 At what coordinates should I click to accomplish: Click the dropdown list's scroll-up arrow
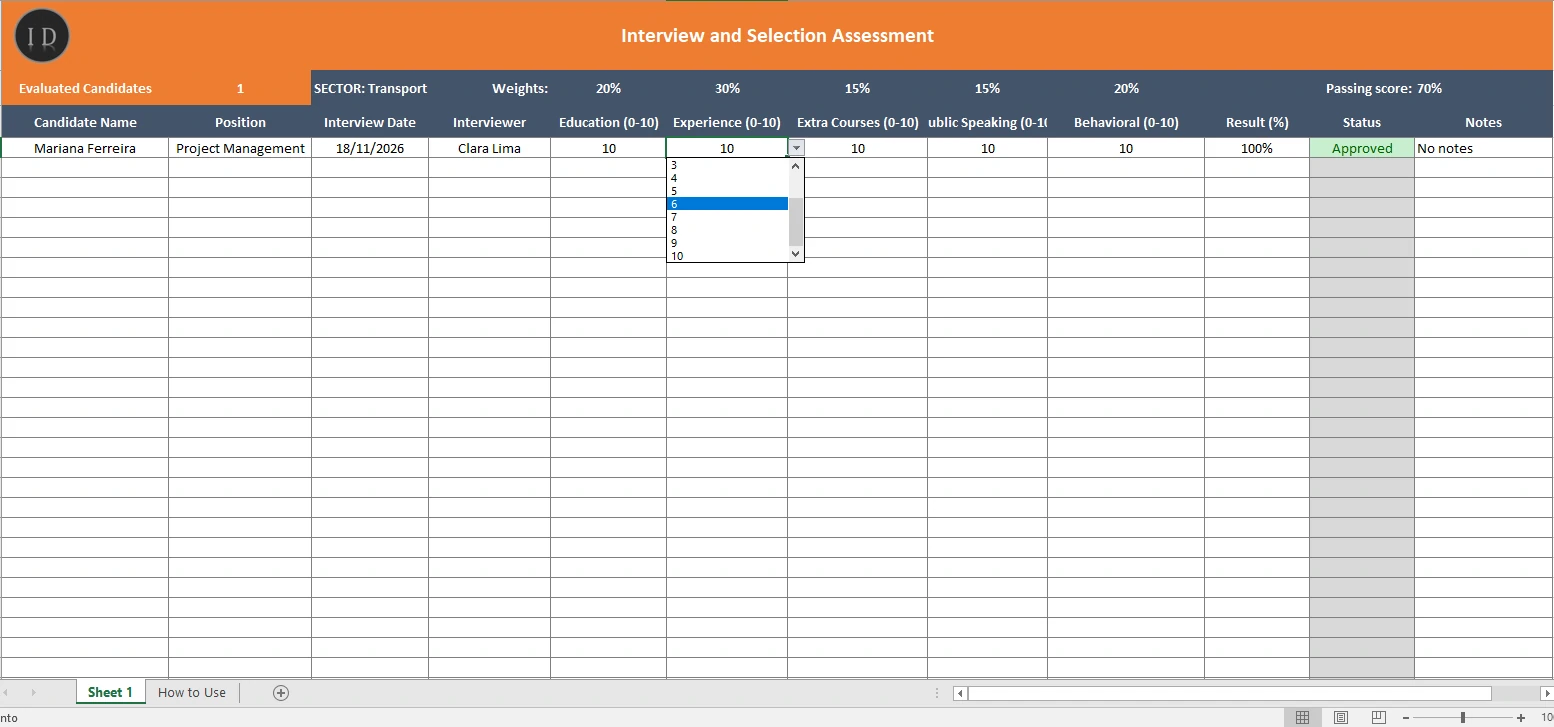click(x=796, y=166)
